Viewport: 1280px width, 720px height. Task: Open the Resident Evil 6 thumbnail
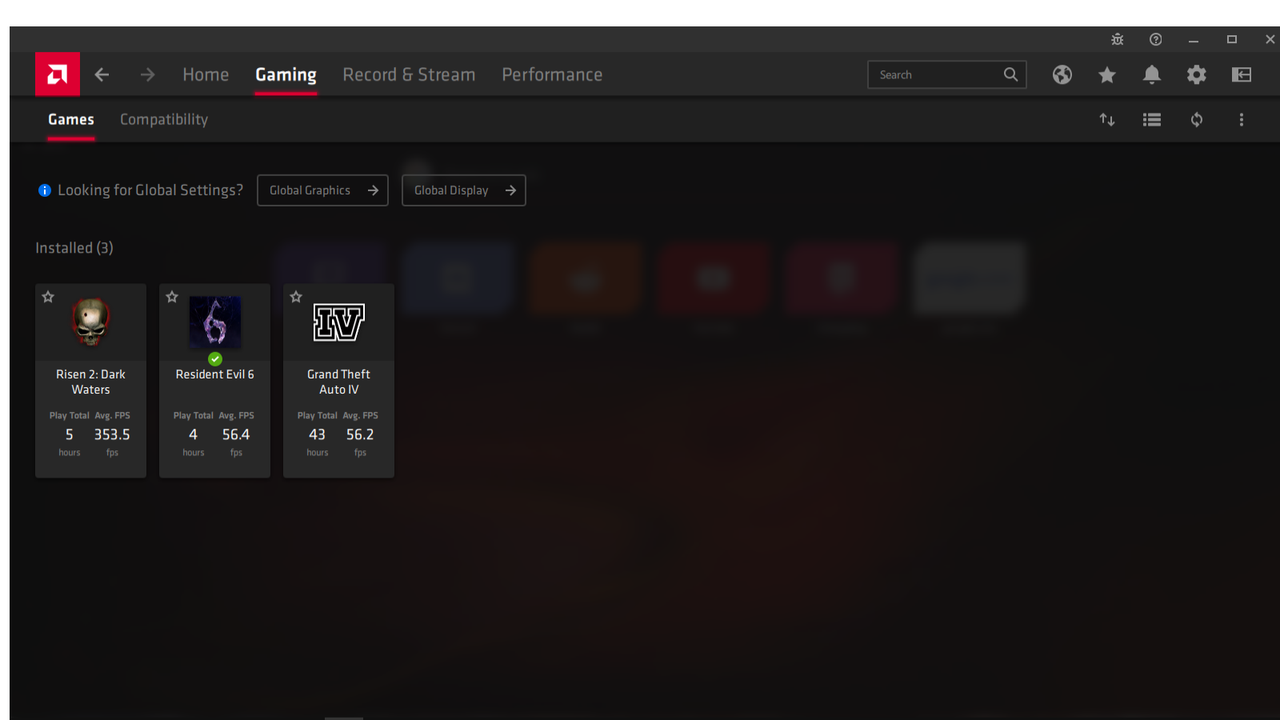(215, 322)
